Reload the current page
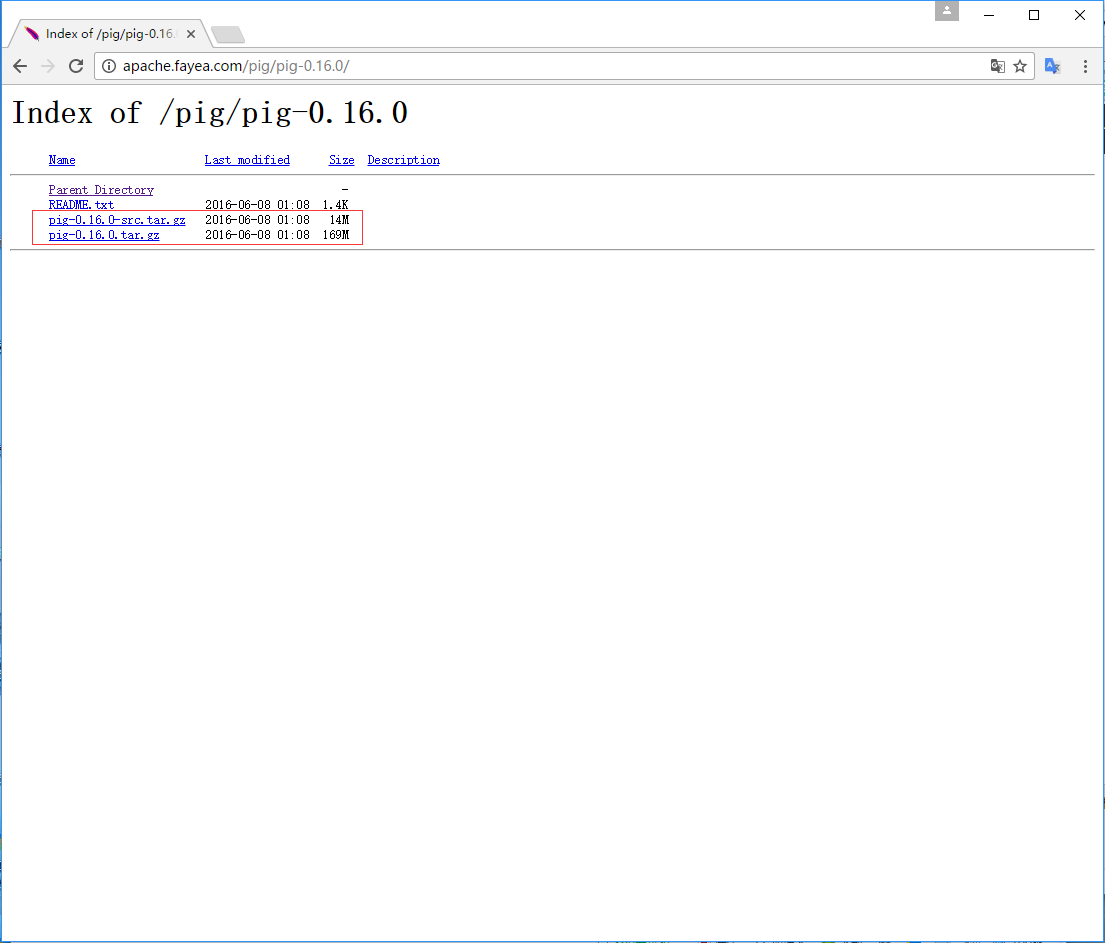The width and height of the screenshot is (1105, 943). coord(76,66)
